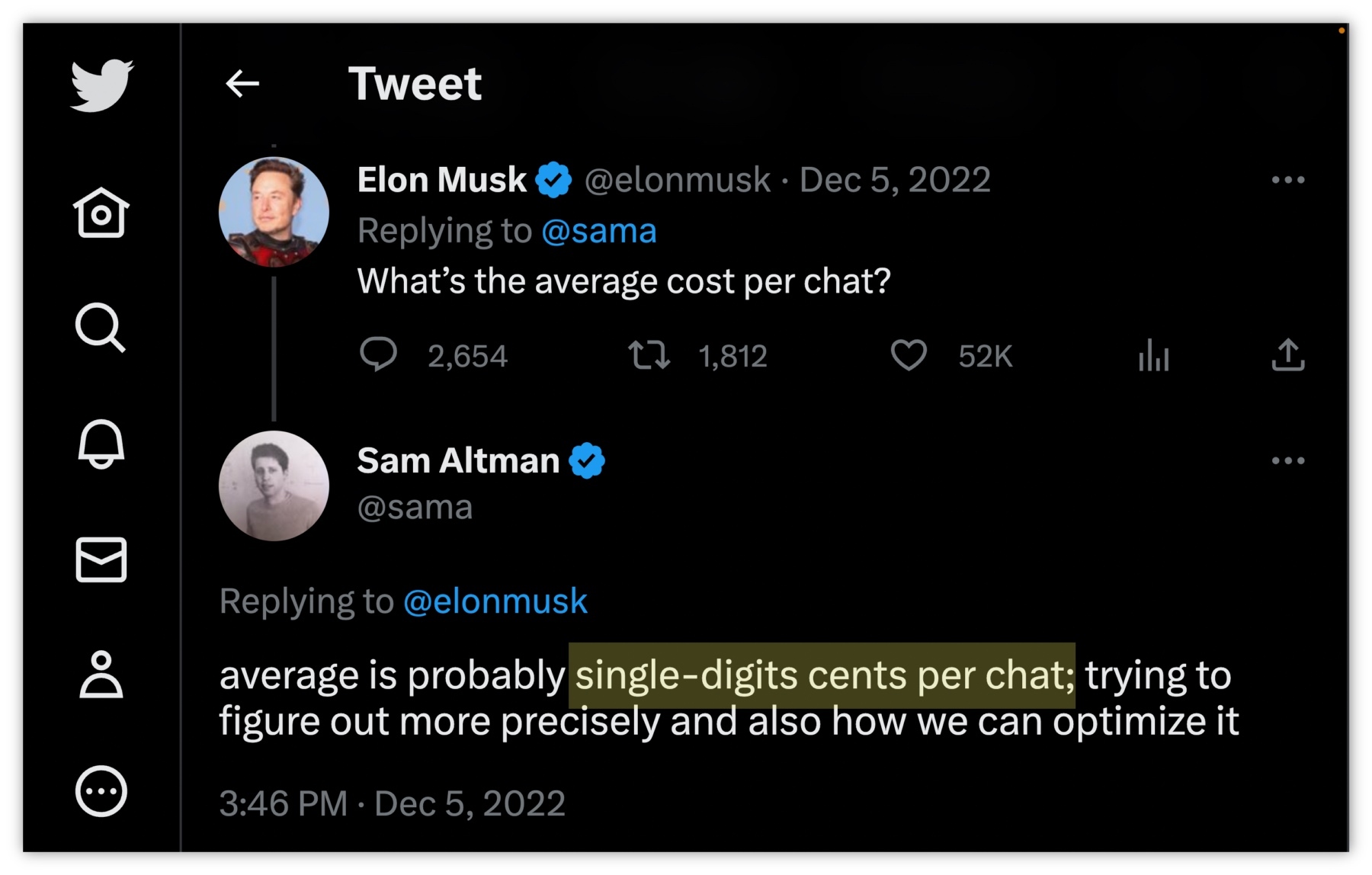Click the Sam Altman display name
This screenshot has height=875, width=1372.
tap(458, 460)
